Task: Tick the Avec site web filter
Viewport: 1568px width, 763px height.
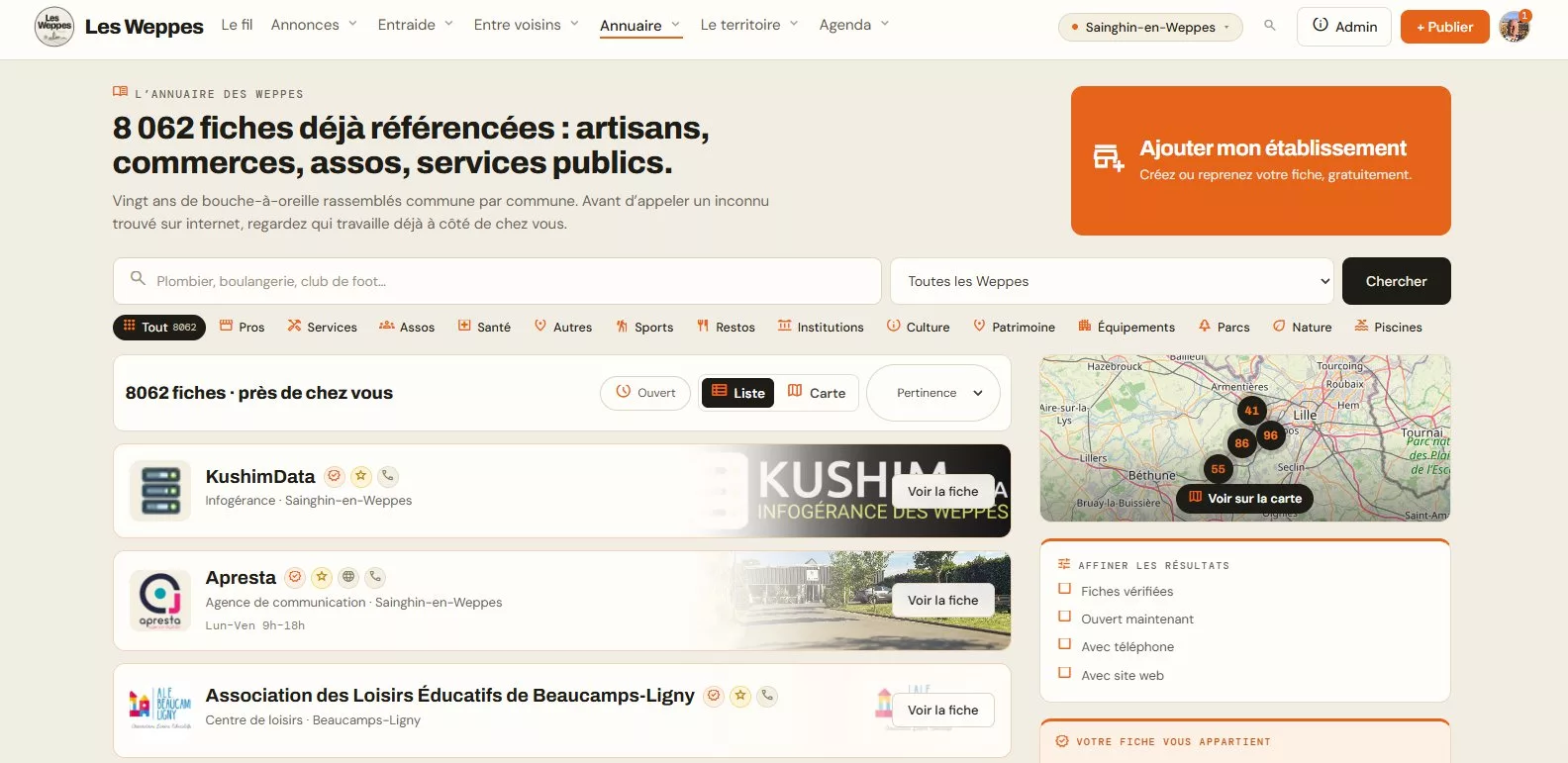Action: click(1065, 673)
